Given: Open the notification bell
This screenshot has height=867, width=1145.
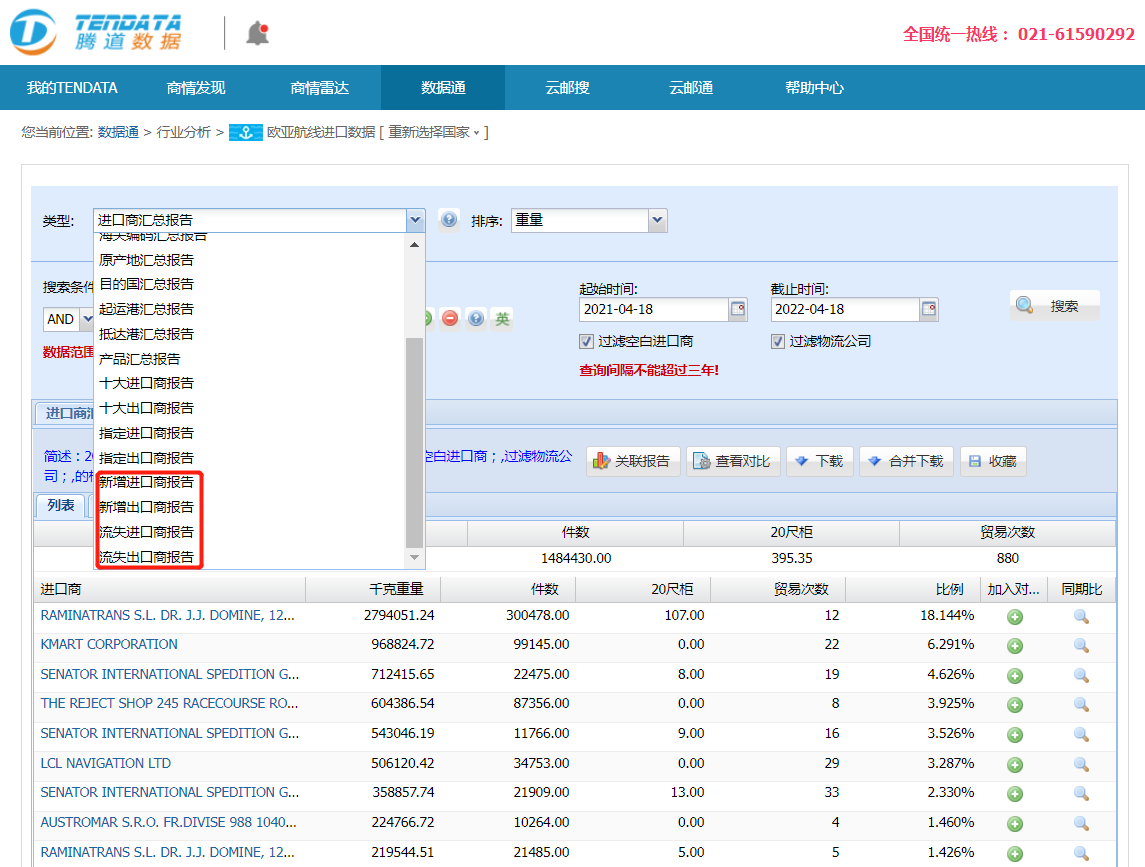Looking at the screenshot, I should [x=257, y=34].
